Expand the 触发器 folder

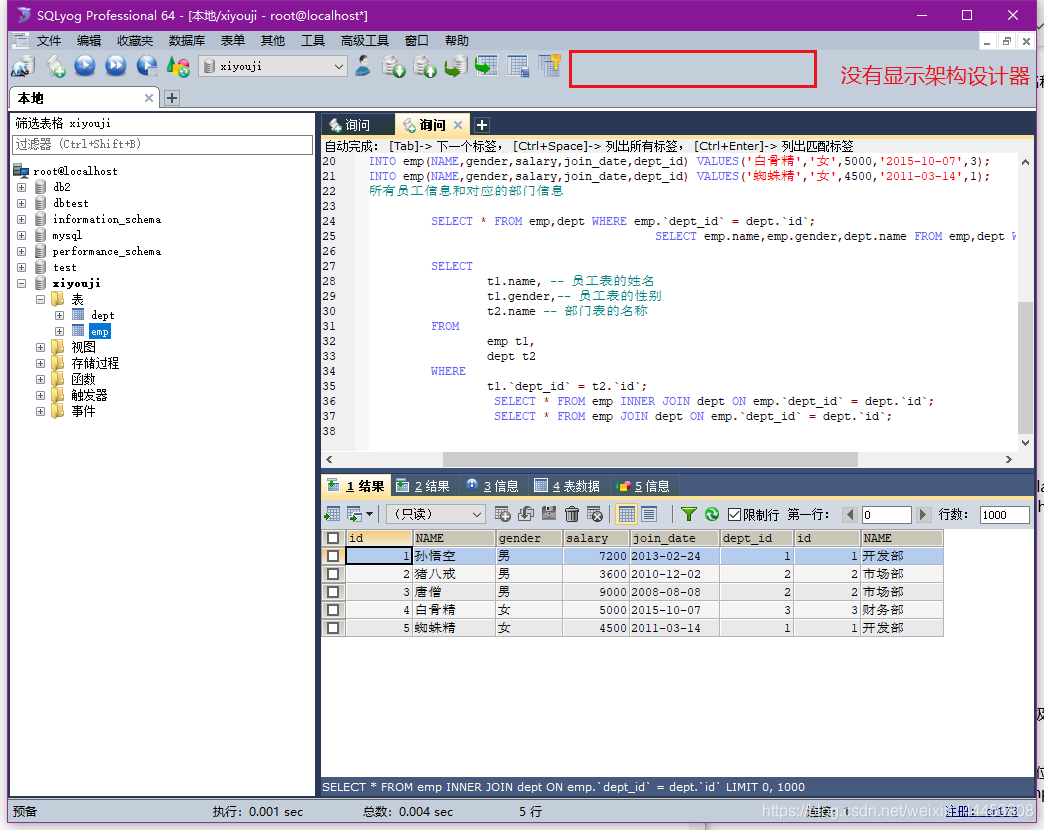pos(40,395)
